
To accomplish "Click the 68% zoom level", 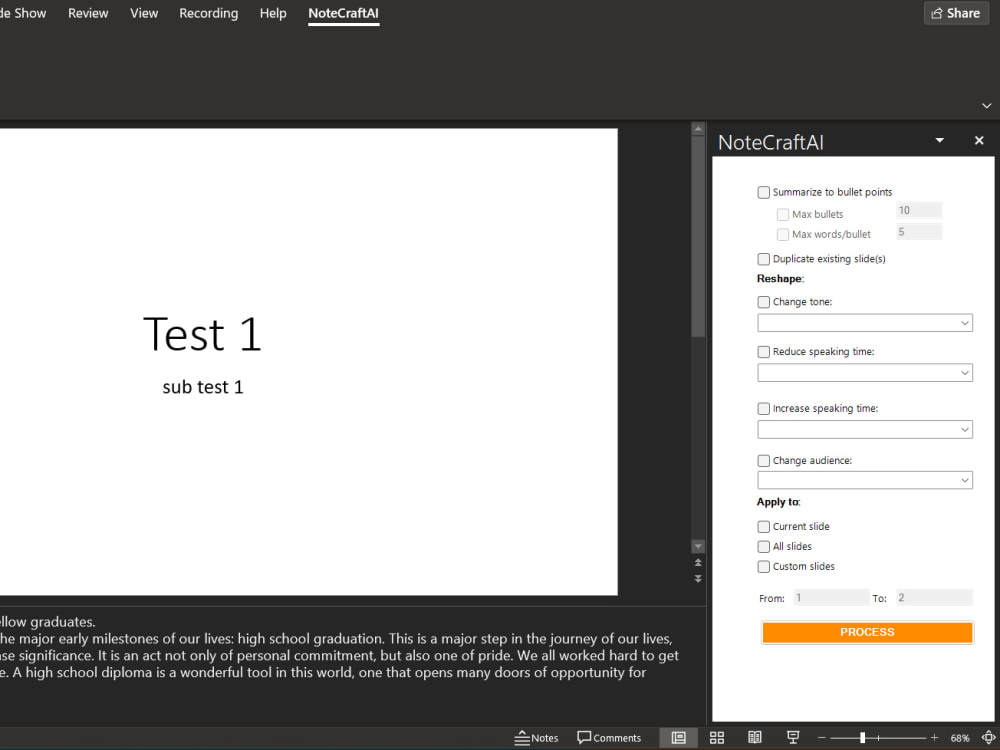I will (960, 738).
